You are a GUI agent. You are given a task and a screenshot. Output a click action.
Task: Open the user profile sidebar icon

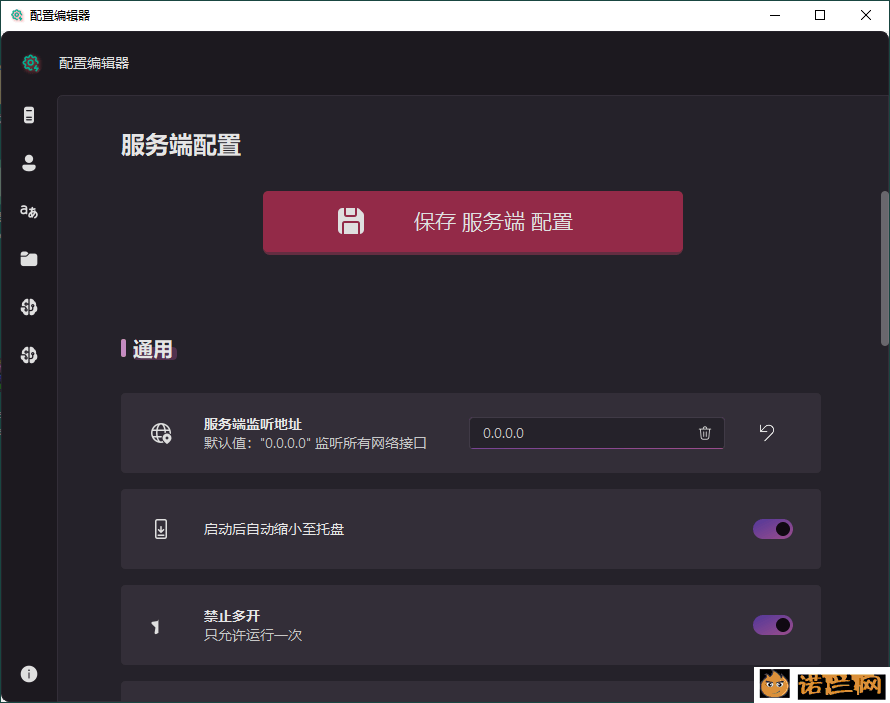pyautogui.click(x=29, y=163)
